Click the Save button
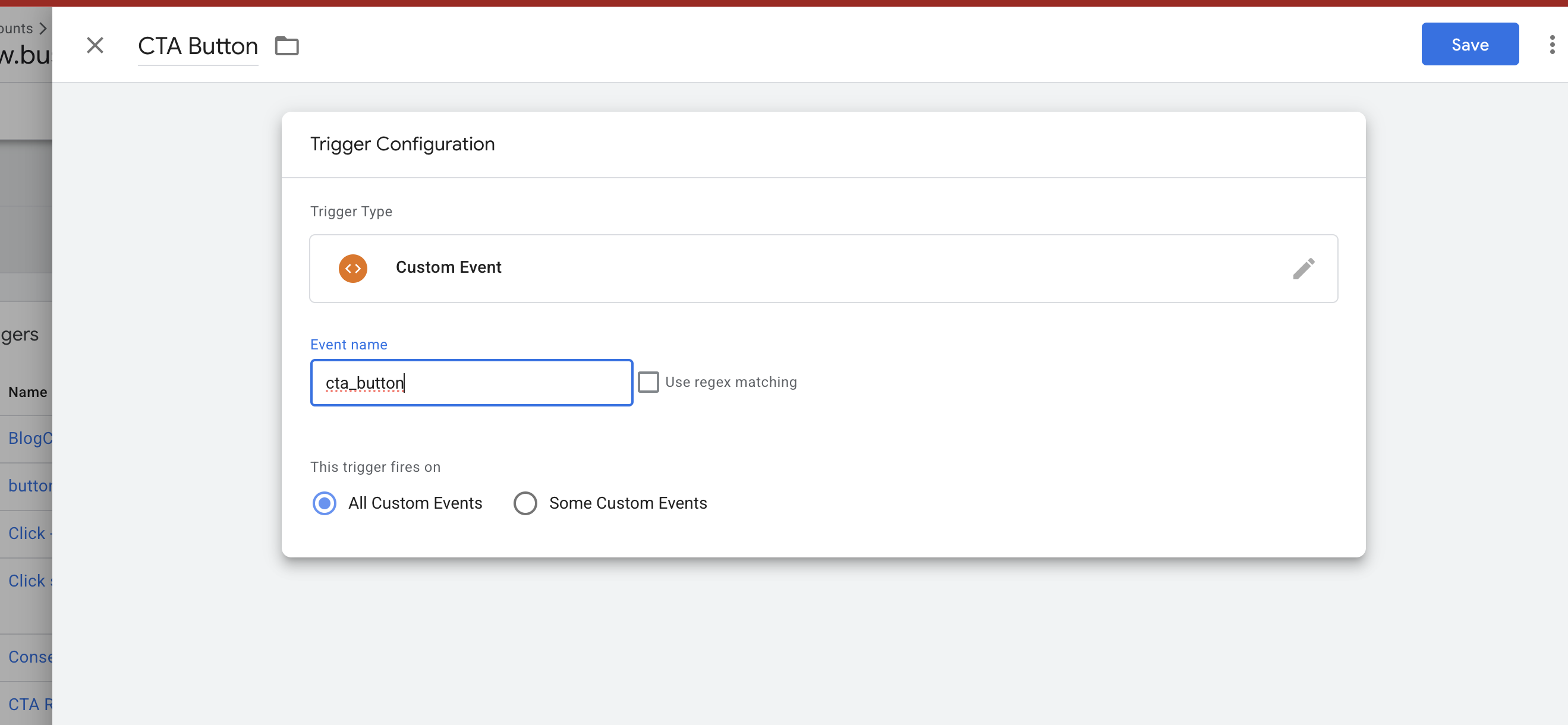This screenshot has height=725, width=1568. (1470, 44)
